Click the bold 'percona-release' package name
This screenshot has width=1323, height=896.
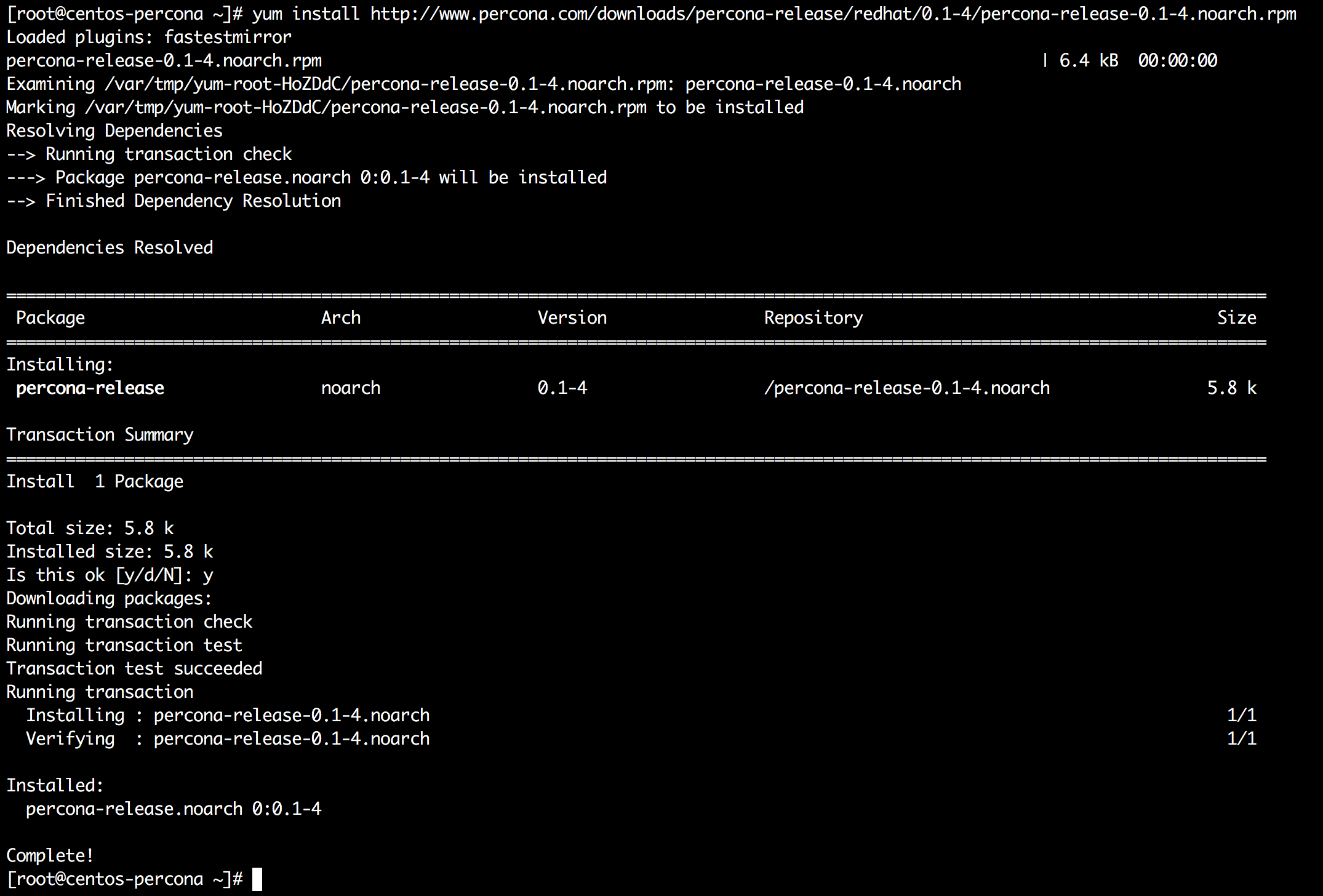tap(90, 388)
